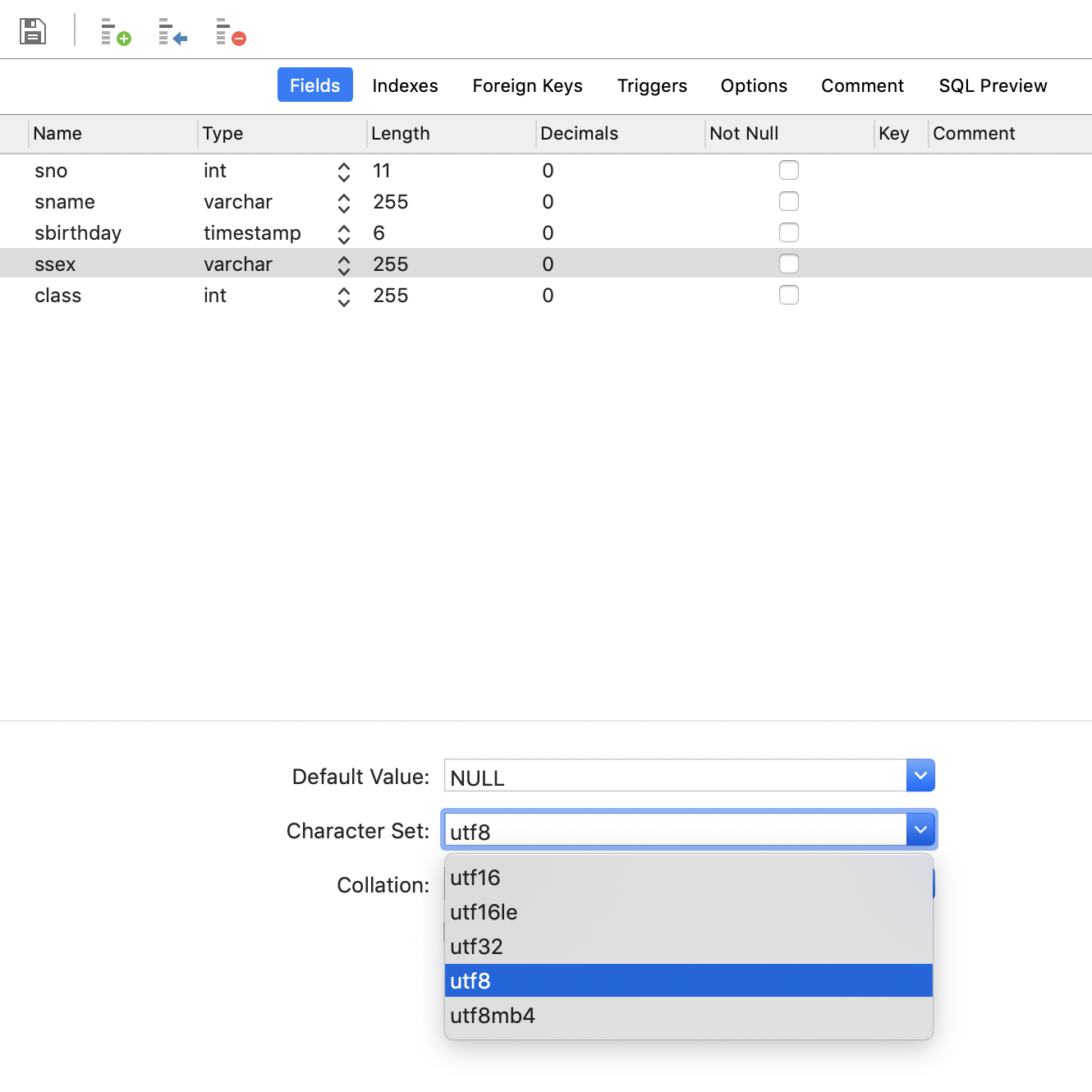1092x1092 pixels.
Task: Open type selector for sname field
Action: [x=344, y=203]
